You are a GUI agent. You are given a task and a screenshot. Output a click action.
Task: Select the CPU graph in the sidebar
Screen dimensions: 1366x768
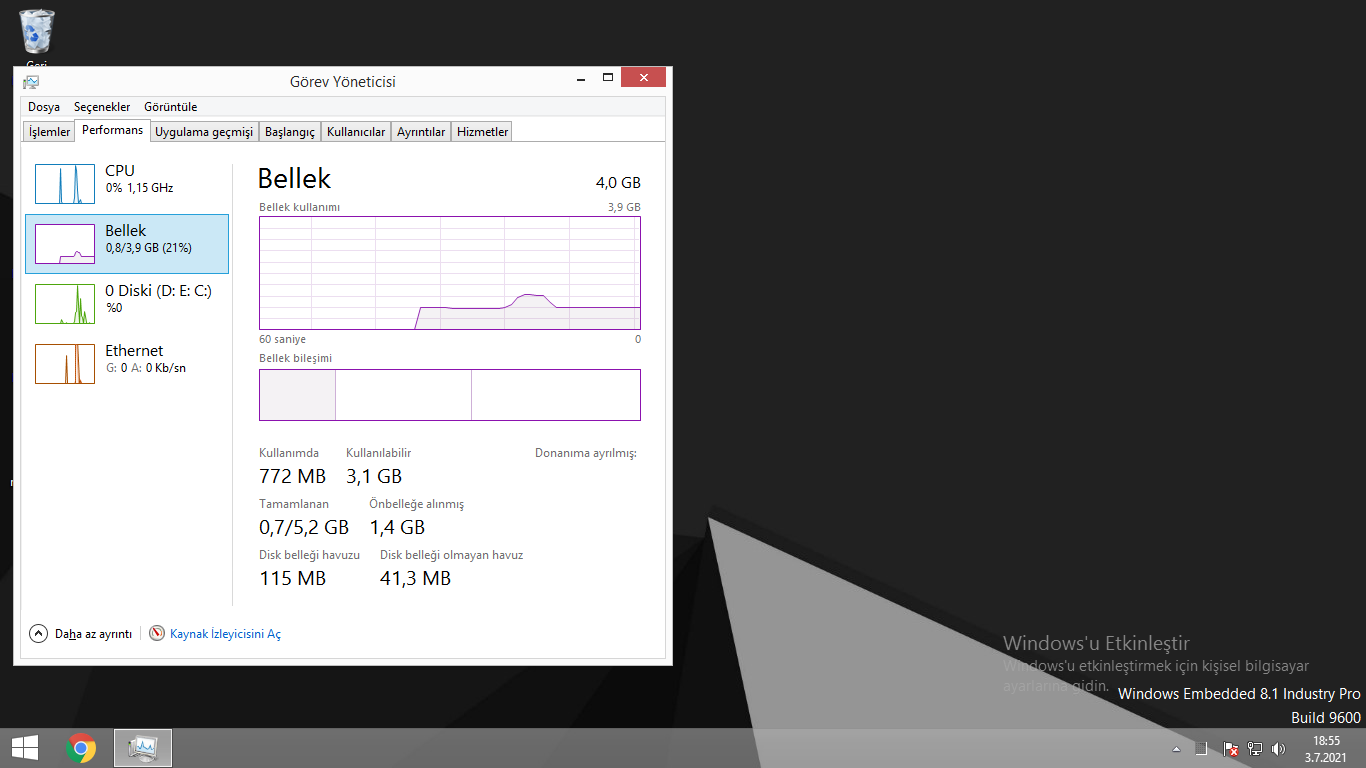(125, 183)
